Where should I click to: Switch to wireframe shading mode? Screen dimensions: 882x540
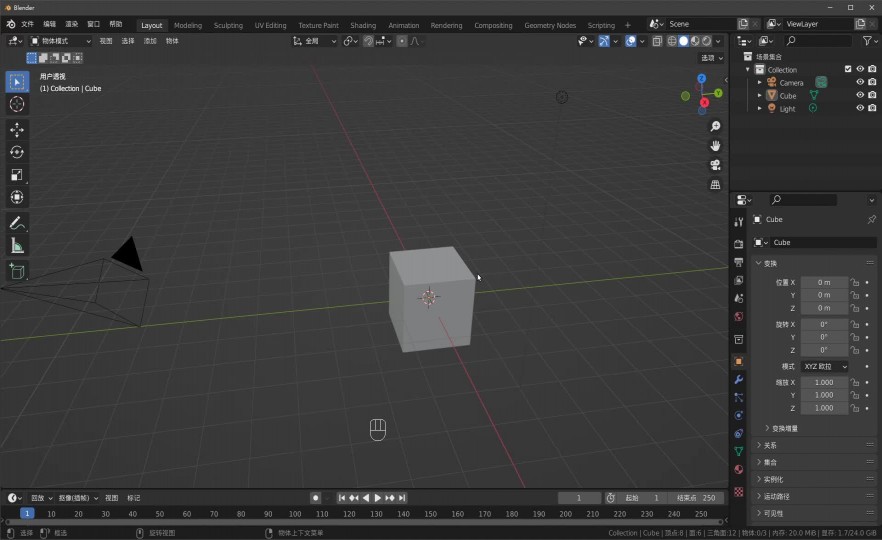click(x=672, y=41)
